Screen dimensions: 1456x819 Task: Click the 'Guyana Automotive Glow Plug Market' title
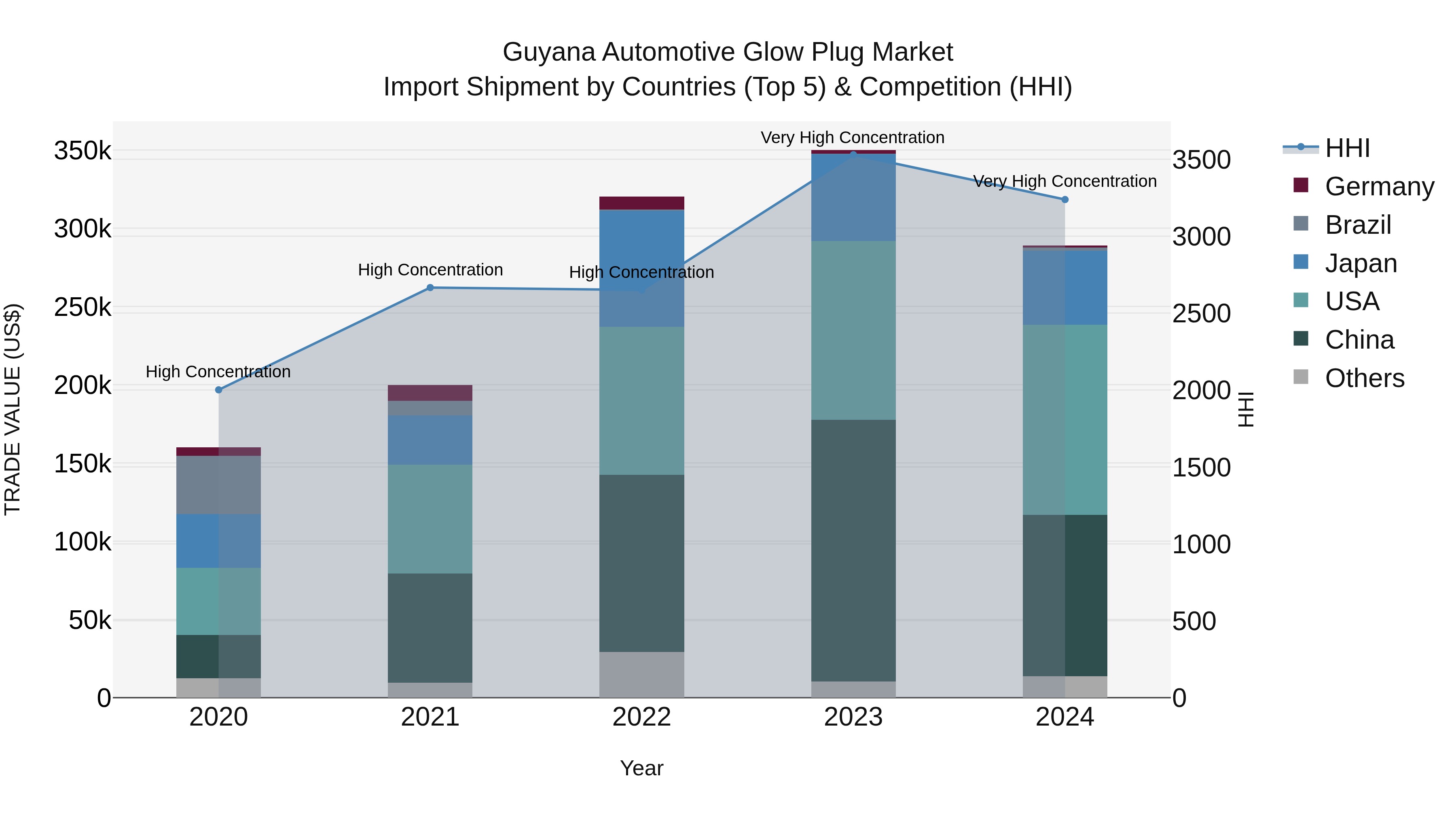(x=728, y=52)
